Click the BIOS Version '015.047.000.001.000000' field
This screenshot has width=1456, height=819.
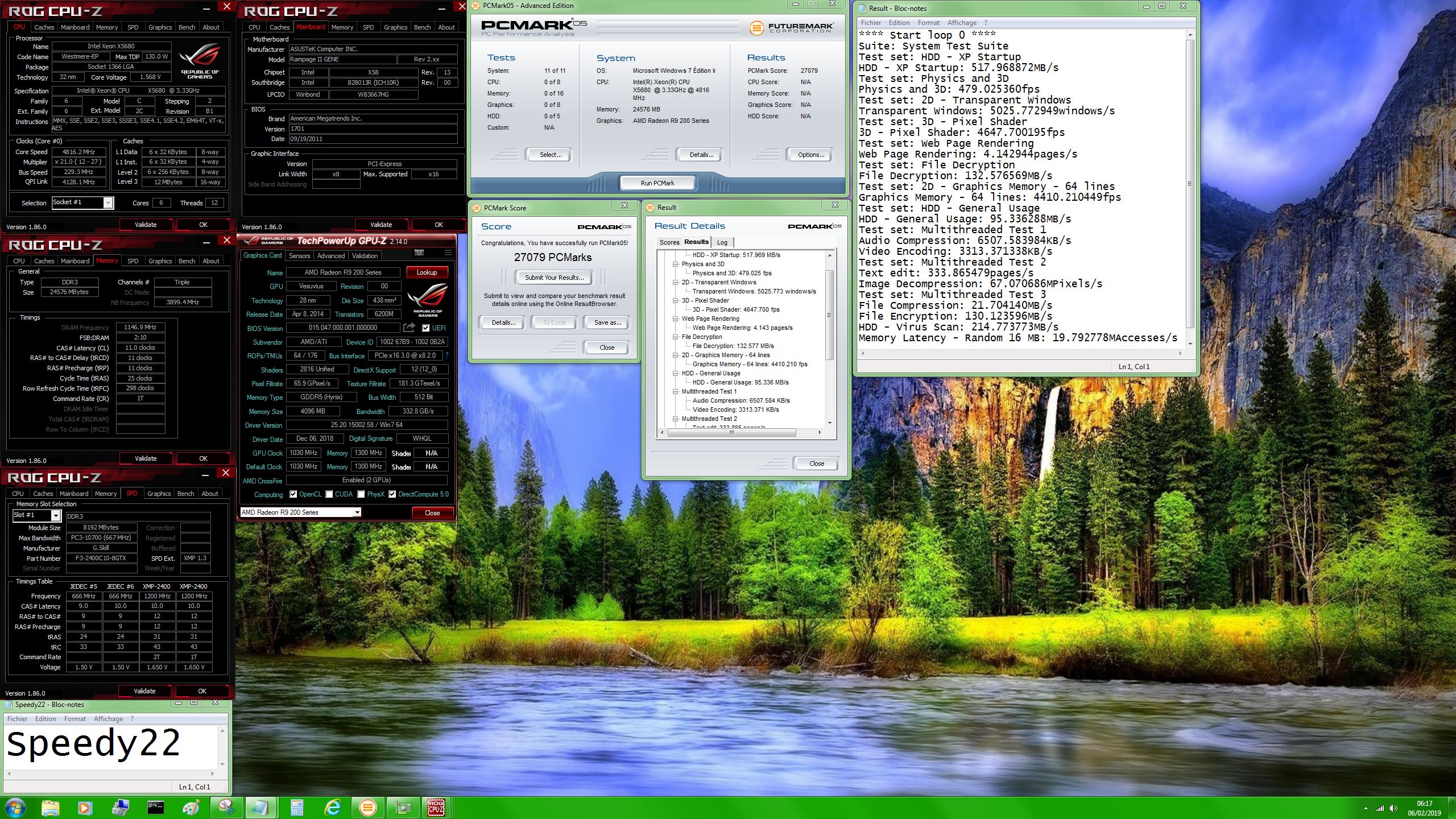pyautogui.click(x=343, y=328)
